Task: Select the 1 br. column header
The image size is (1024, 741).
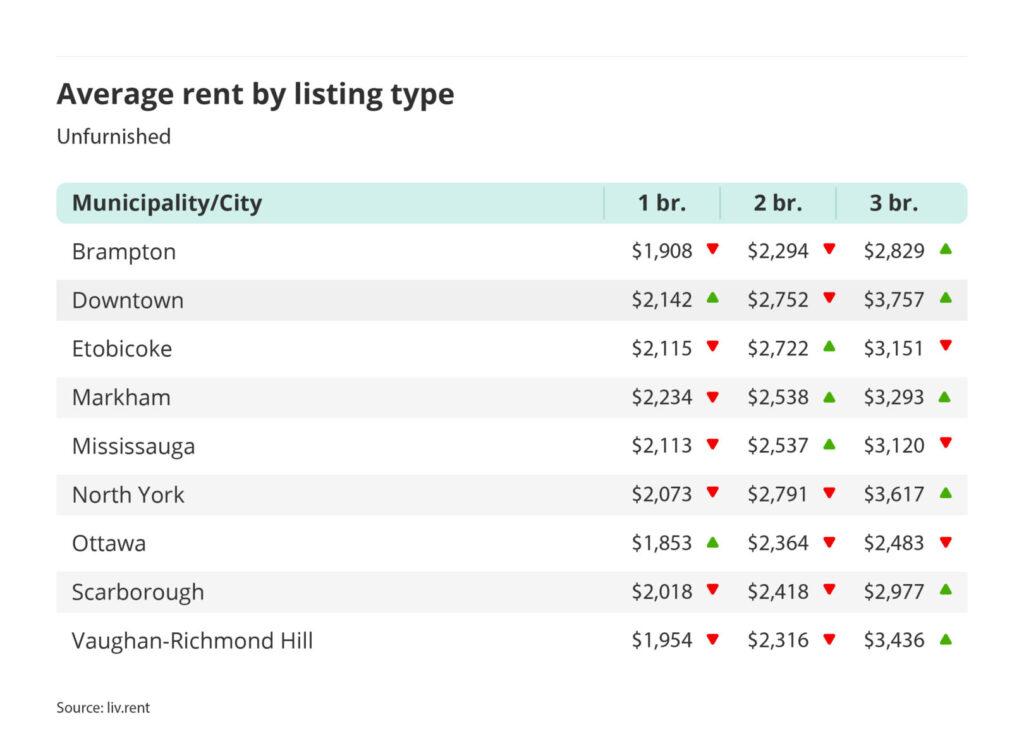Action: [662, 203]
